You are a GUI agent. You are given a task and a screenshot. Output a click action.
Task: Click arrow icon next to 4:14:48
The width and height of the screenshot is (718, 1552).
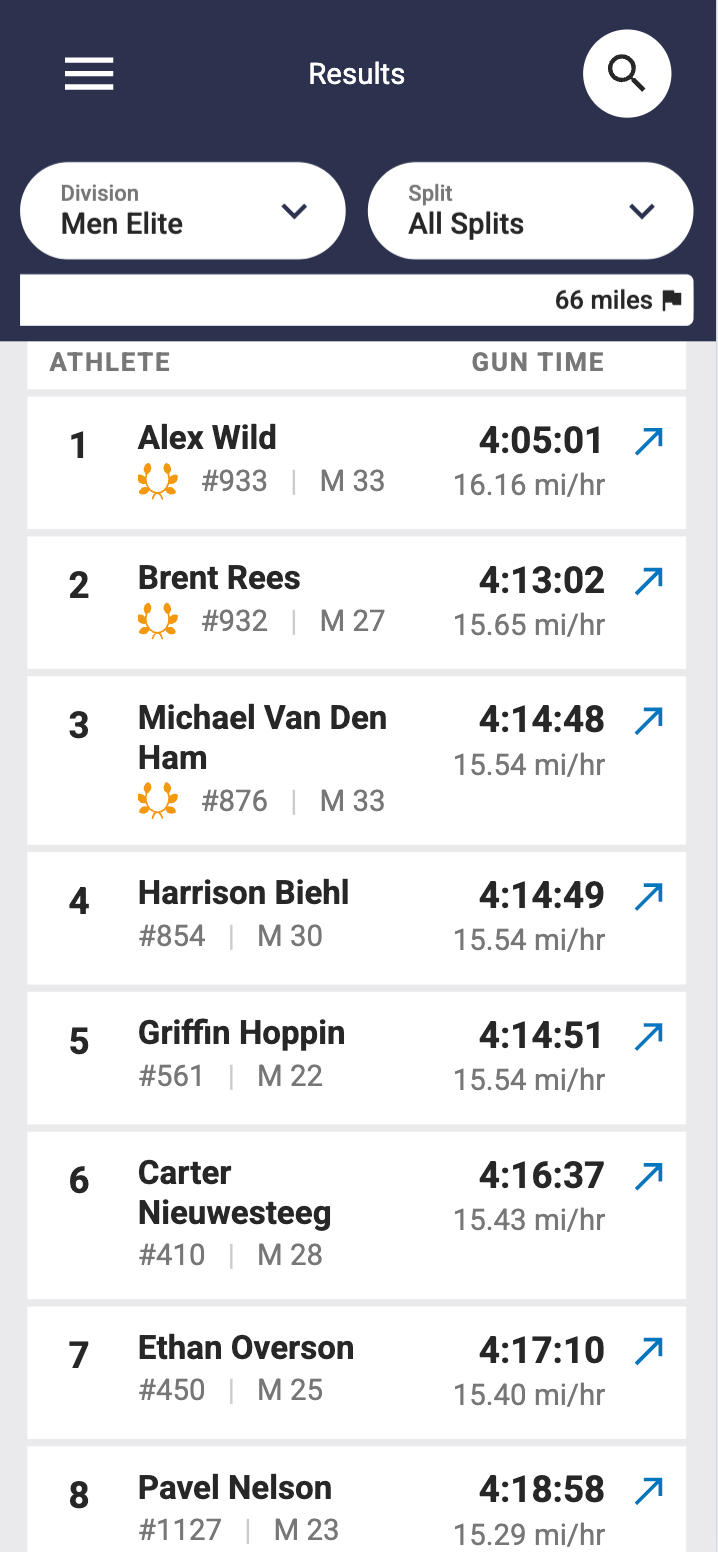[x=649, y=720]
